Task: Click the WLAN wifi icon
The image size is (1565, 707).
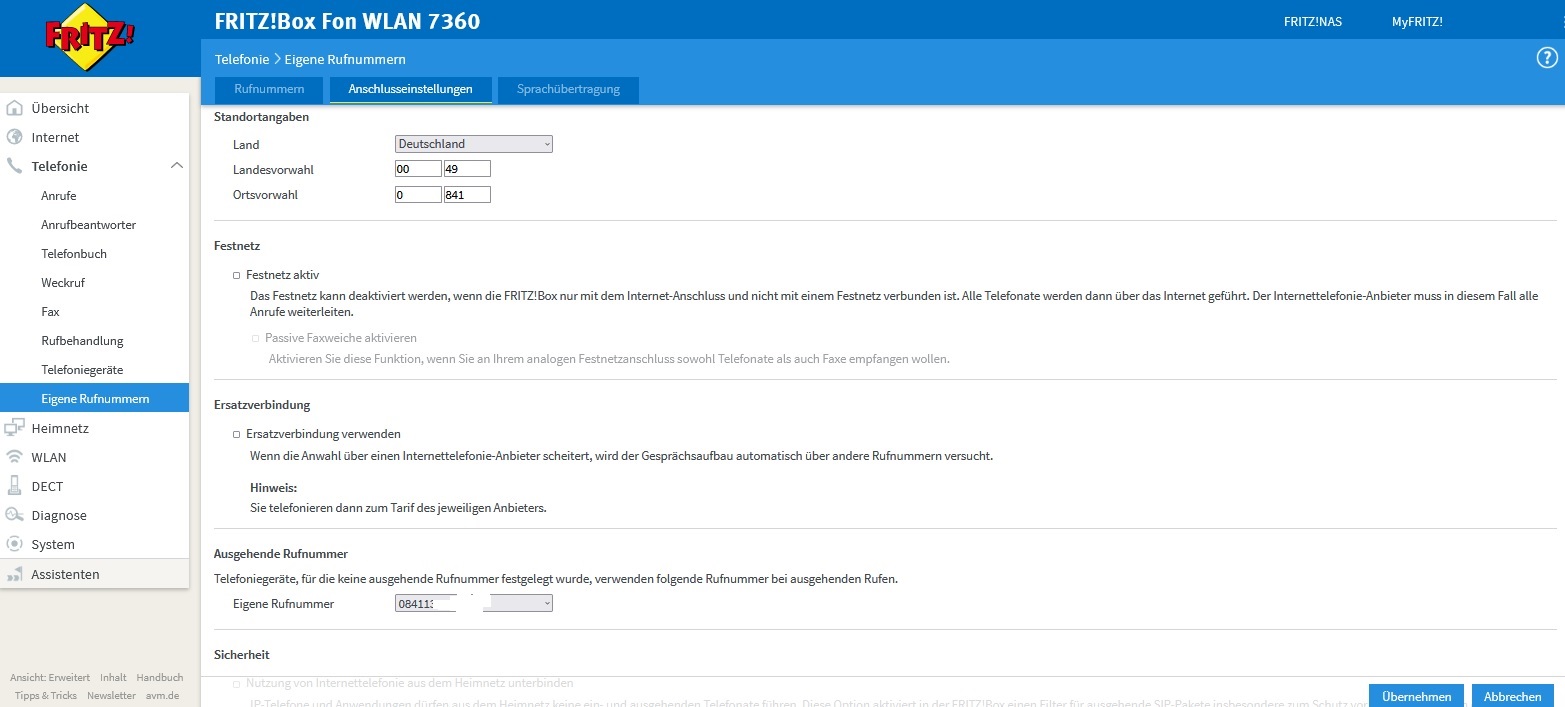Action: [14, 457]
